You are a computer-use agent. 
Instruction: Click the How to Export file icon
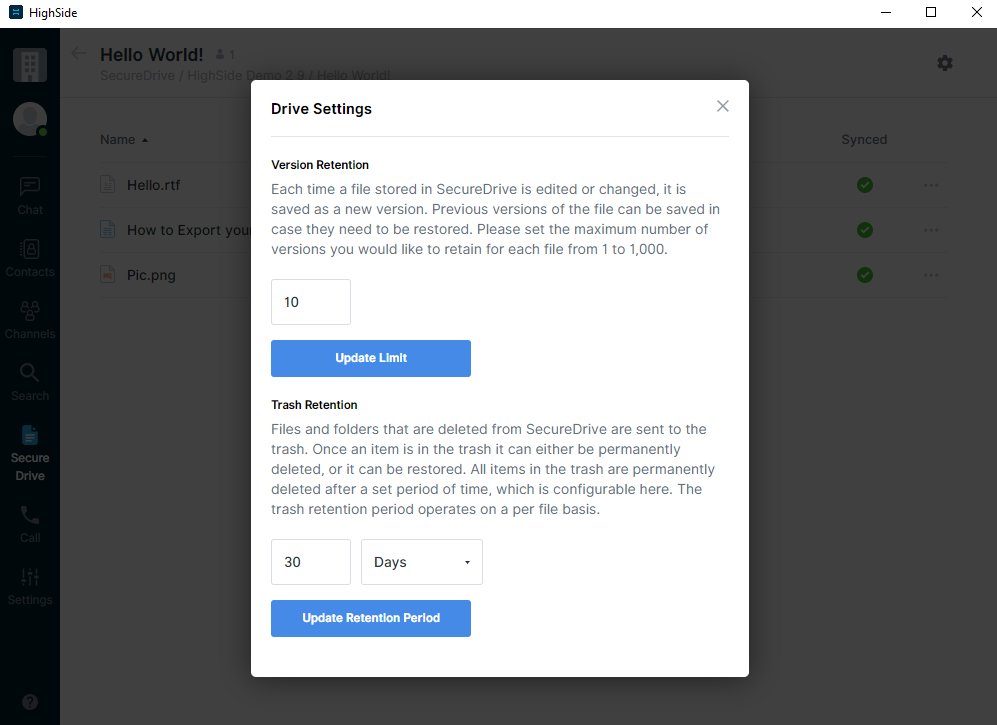pyautogui.click(x=107, y=230)
